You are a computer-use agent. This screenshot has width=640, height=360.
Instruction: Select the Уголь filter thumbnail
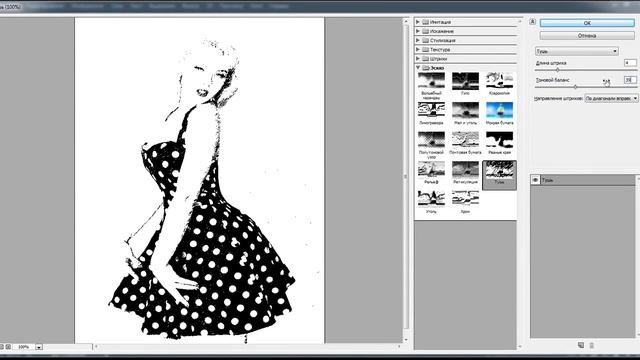[x=431, y=199]
